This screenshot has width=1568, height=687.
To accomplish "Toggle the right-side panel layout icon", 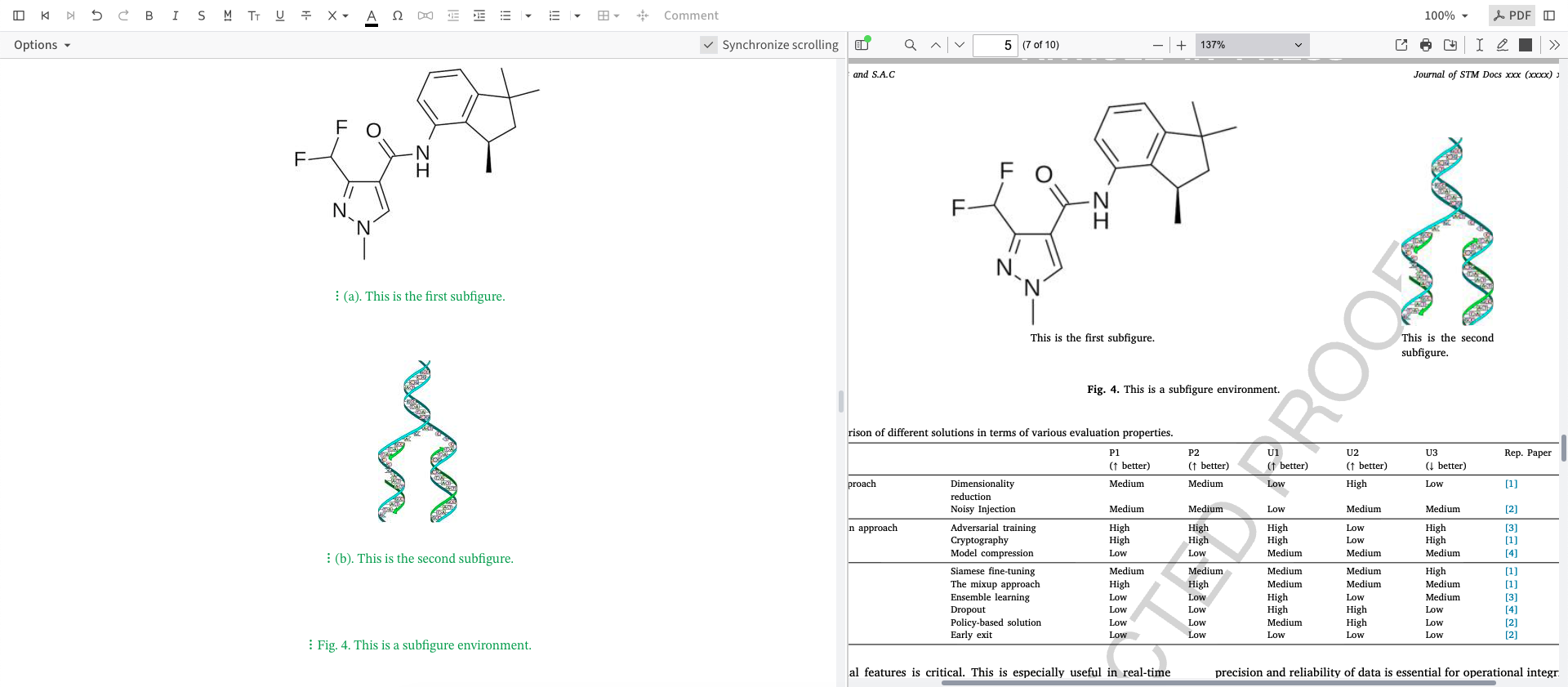I will click(x=1549, y=16).
